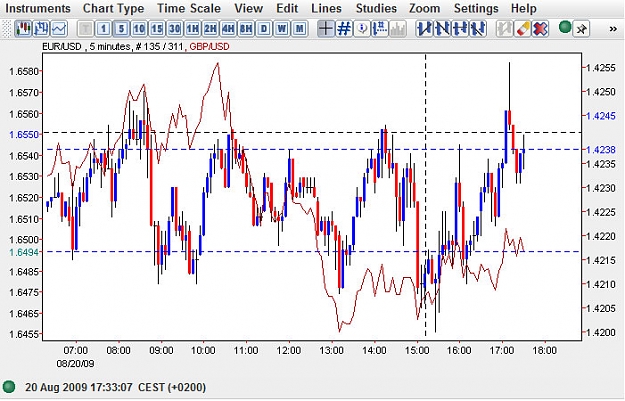
Task: Open the Studies menu
Action: click(x=376, y=8)
